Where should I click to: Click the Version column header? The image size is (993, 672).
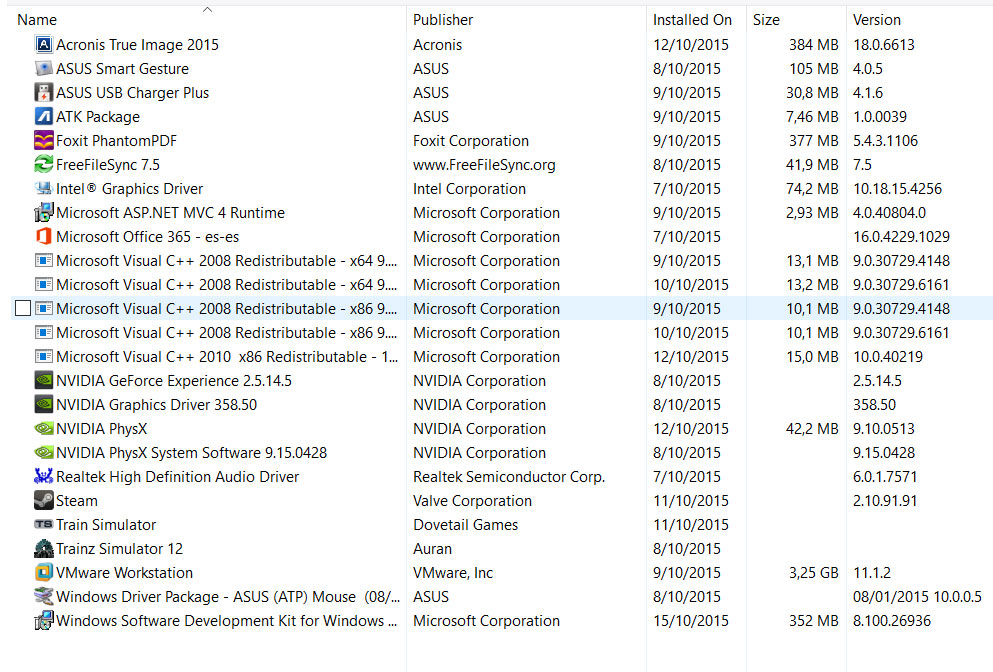coord(876,20)
